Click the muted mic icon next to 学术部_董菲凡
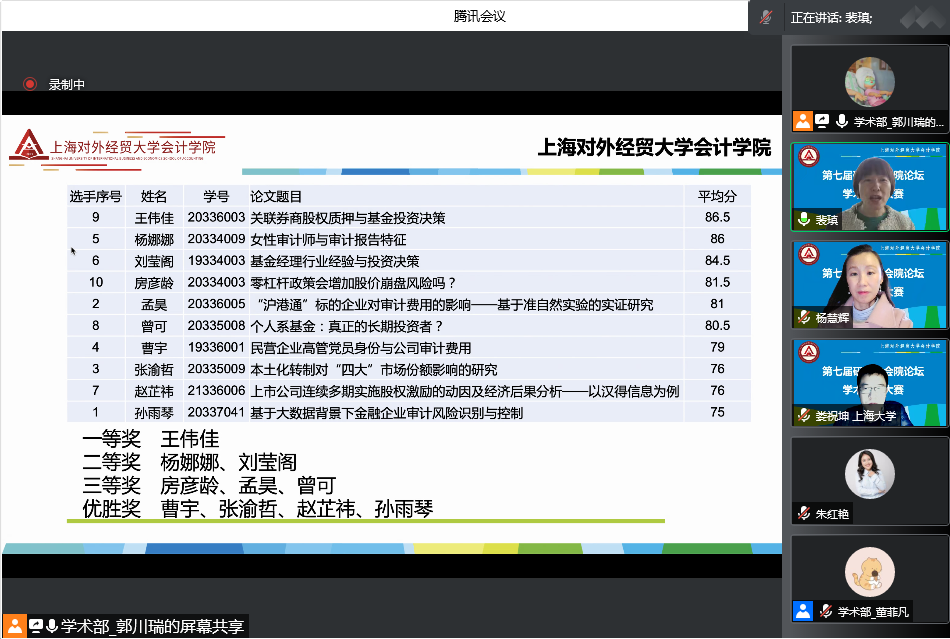Screen dimensions: 950x639 pos(825,611)
